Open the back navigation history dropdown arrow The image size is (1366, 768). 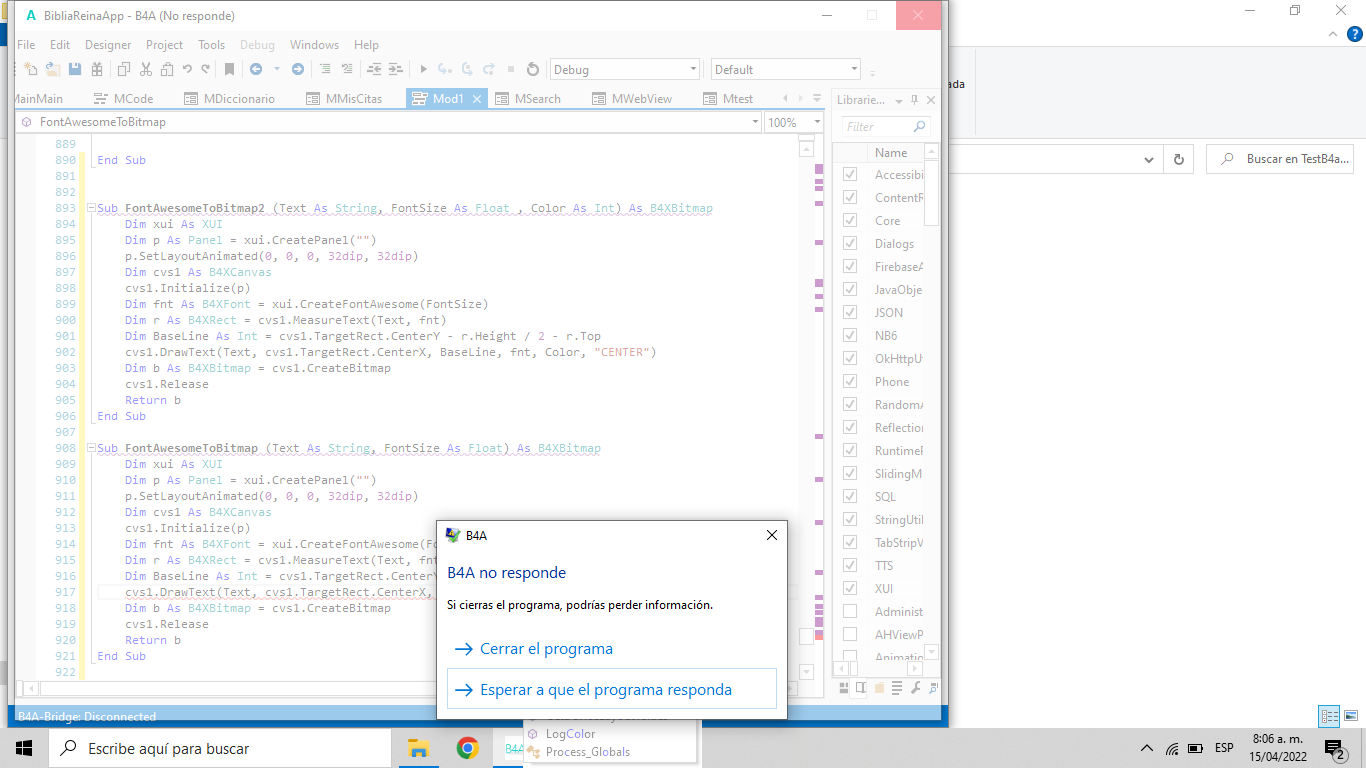coord(275,69)
